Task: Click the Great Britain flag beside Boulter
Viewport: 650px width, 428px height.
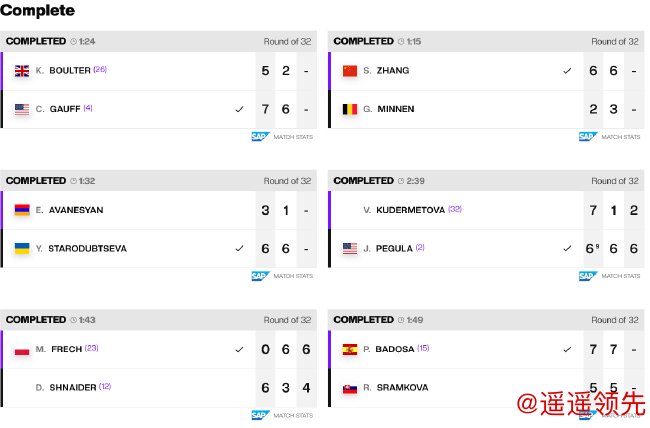Action: pyautogui.click(x=22, y=71)
